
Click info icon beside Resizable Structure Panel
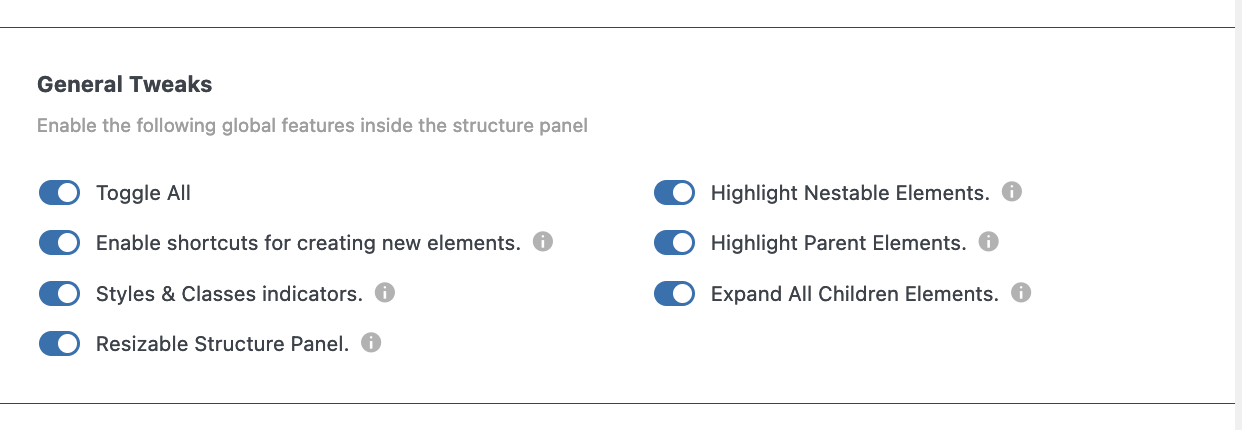pos(371,343)
